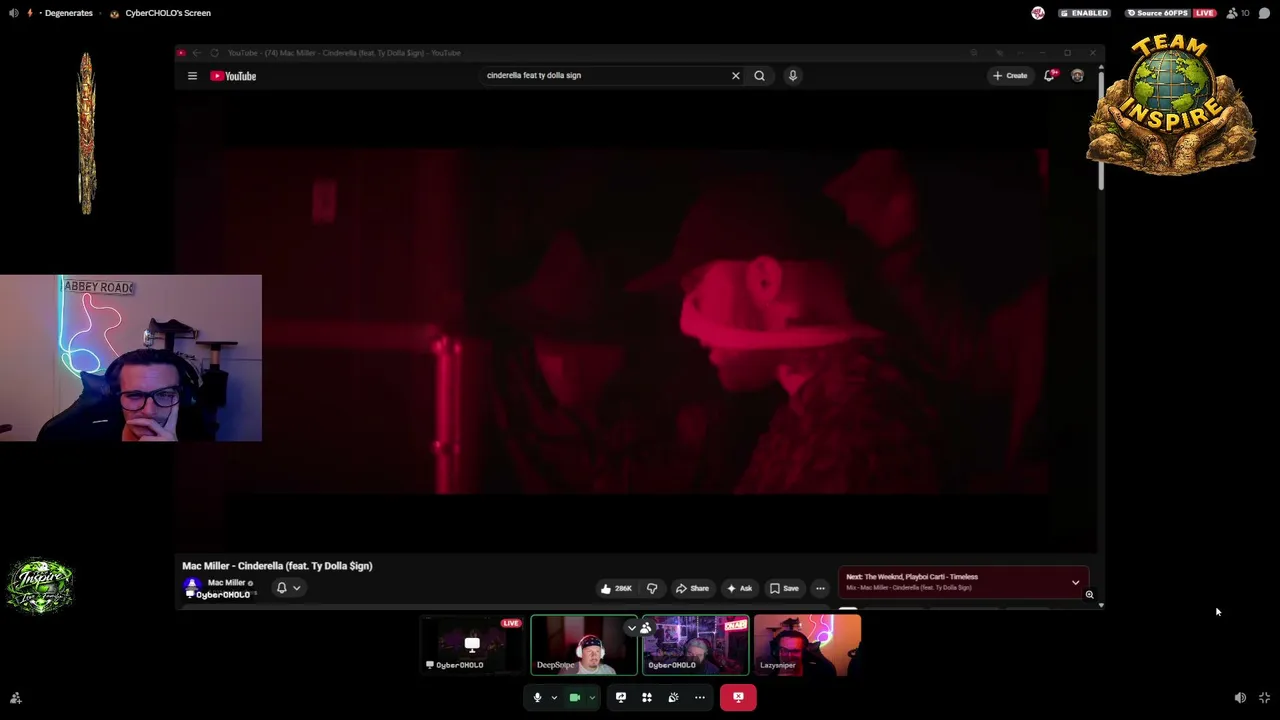
Task: Save the video to a playlist
Action: pyautogui.click(x=784, y=588)
